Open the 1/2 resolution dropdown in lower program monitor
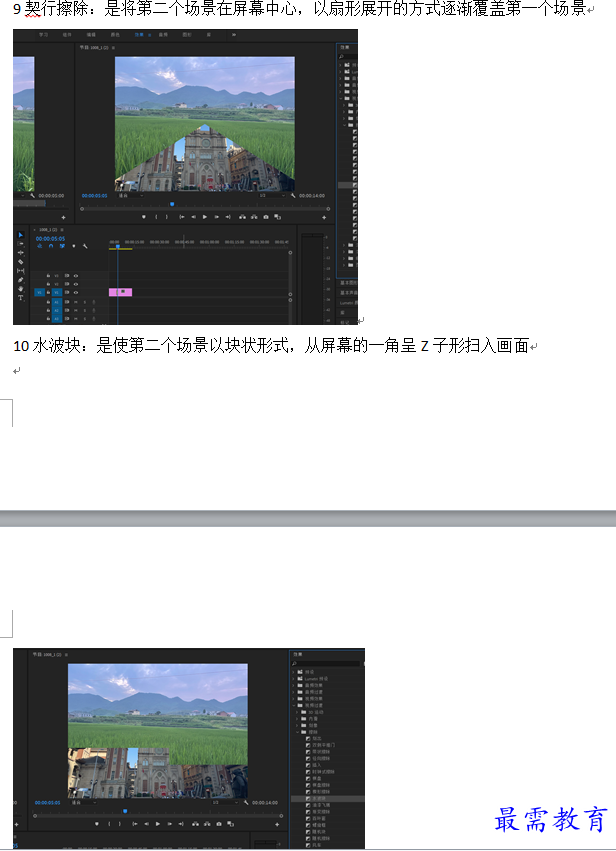616x851 pixels. pos(223,802)
